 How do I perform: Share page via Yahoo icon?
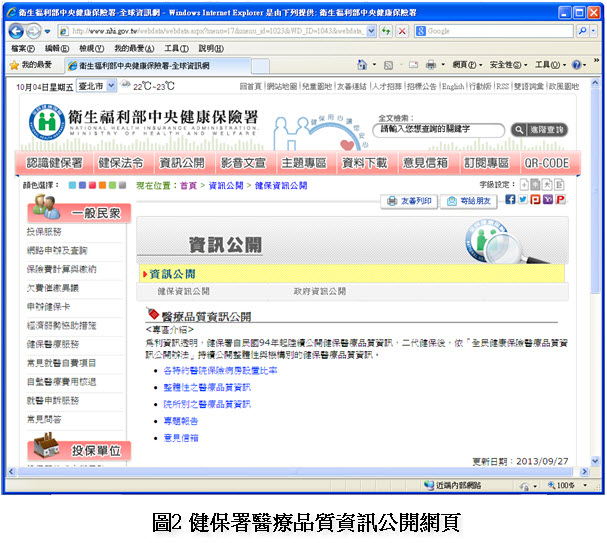click(548, 199)
